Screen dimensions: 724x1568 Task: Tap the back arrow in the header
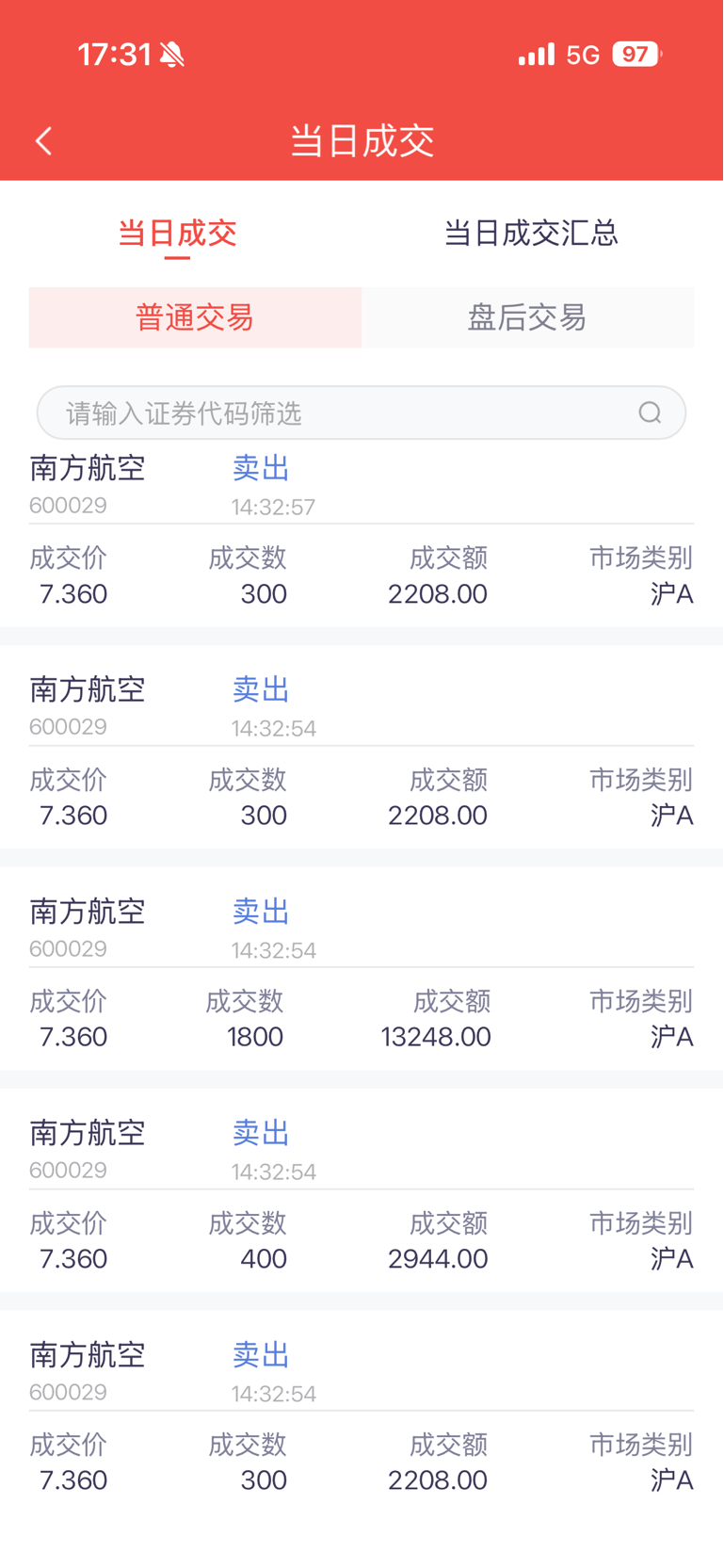pyautogui.click(x=43, y=141)
